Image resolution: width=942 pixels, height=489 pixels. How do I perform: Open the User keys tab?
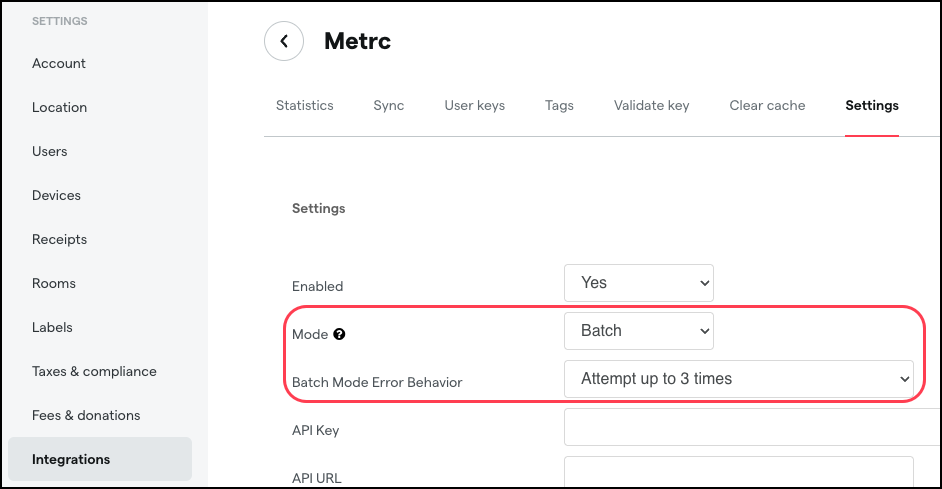click(475, 106)
